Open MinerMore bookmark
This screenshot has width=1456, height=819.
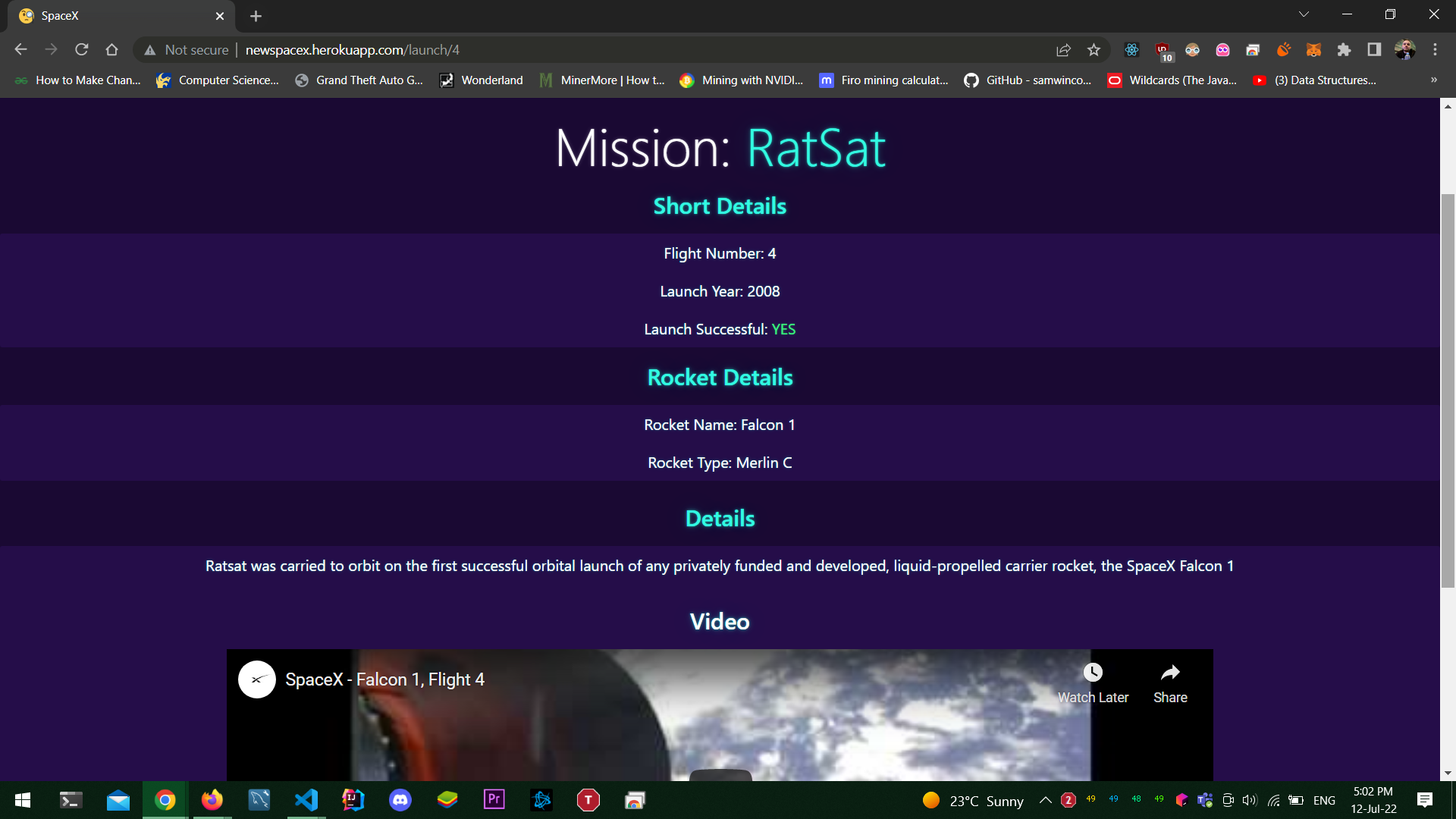coord(602,80)
